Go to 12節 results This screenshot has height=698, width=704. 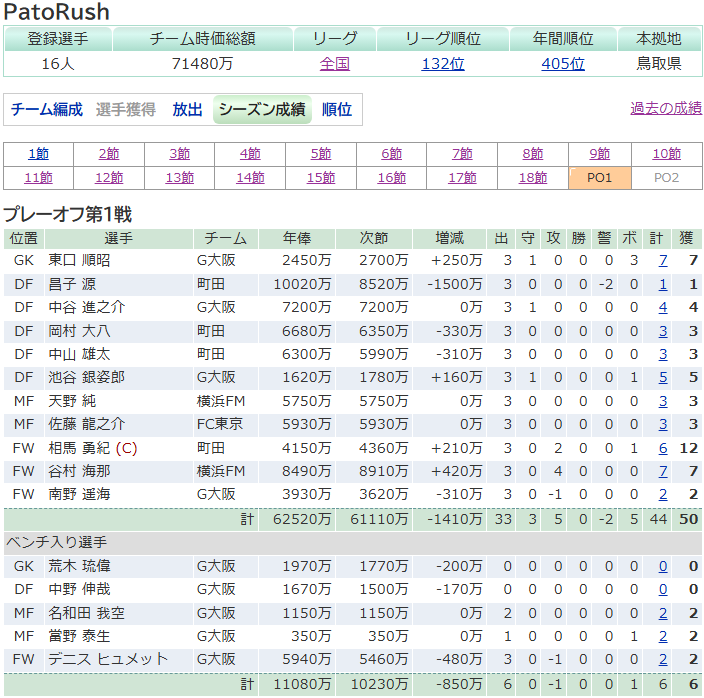pos(109,178)
